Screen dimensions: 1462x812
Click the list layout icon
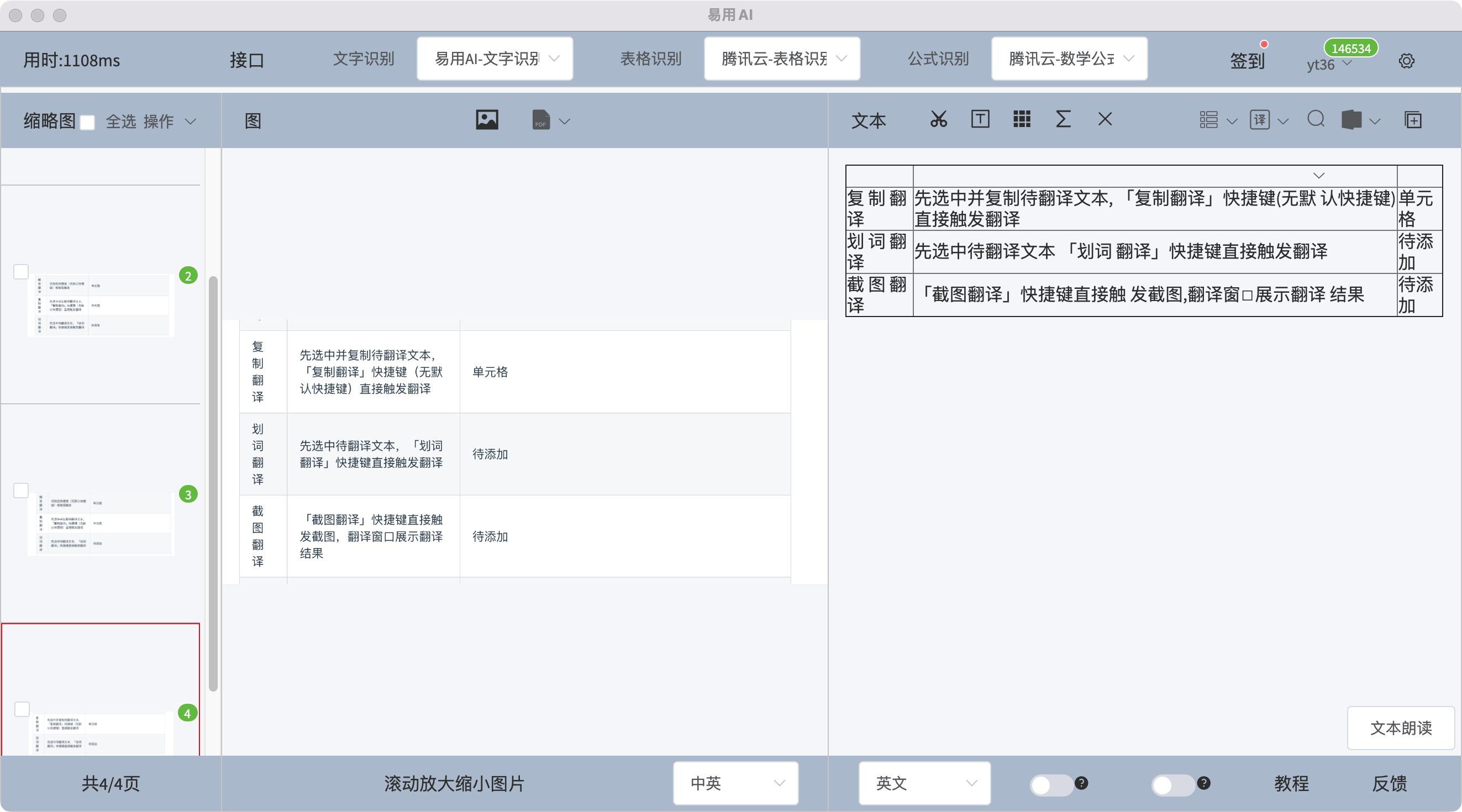pos(1208,120)
